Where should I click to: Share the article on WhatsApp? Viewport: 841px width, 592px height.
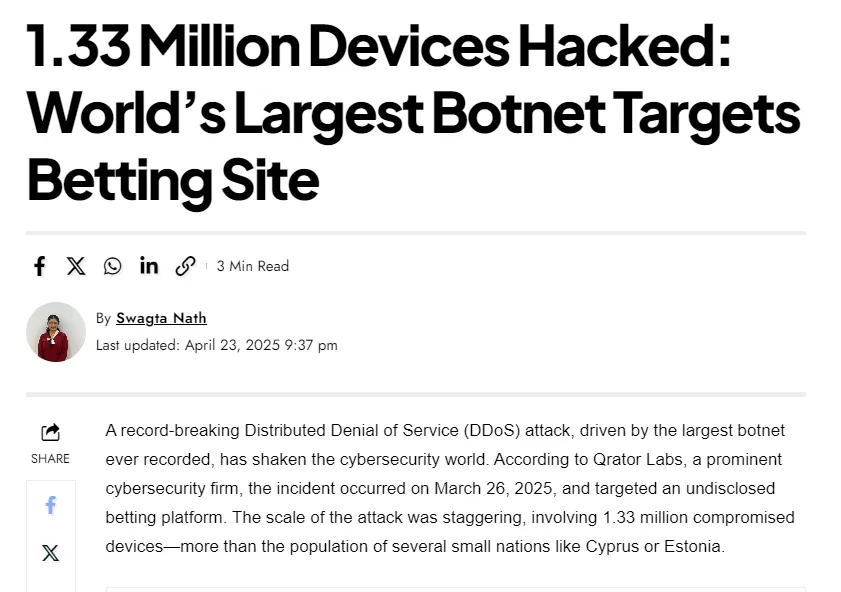click(x=112, y=266)
